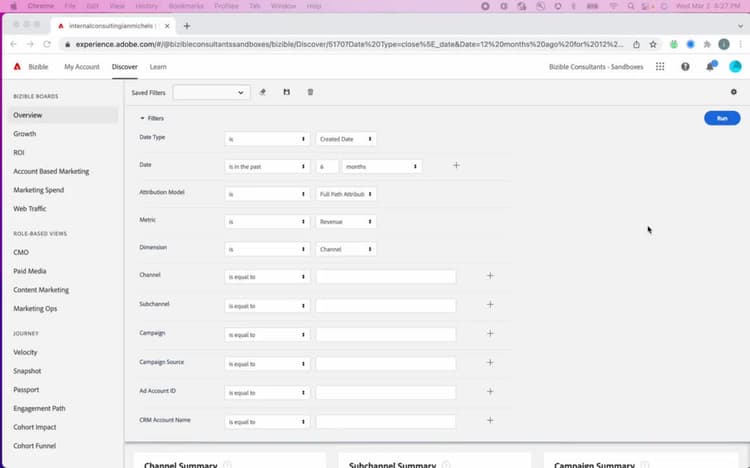Bookmark page with the star icon

653,44
